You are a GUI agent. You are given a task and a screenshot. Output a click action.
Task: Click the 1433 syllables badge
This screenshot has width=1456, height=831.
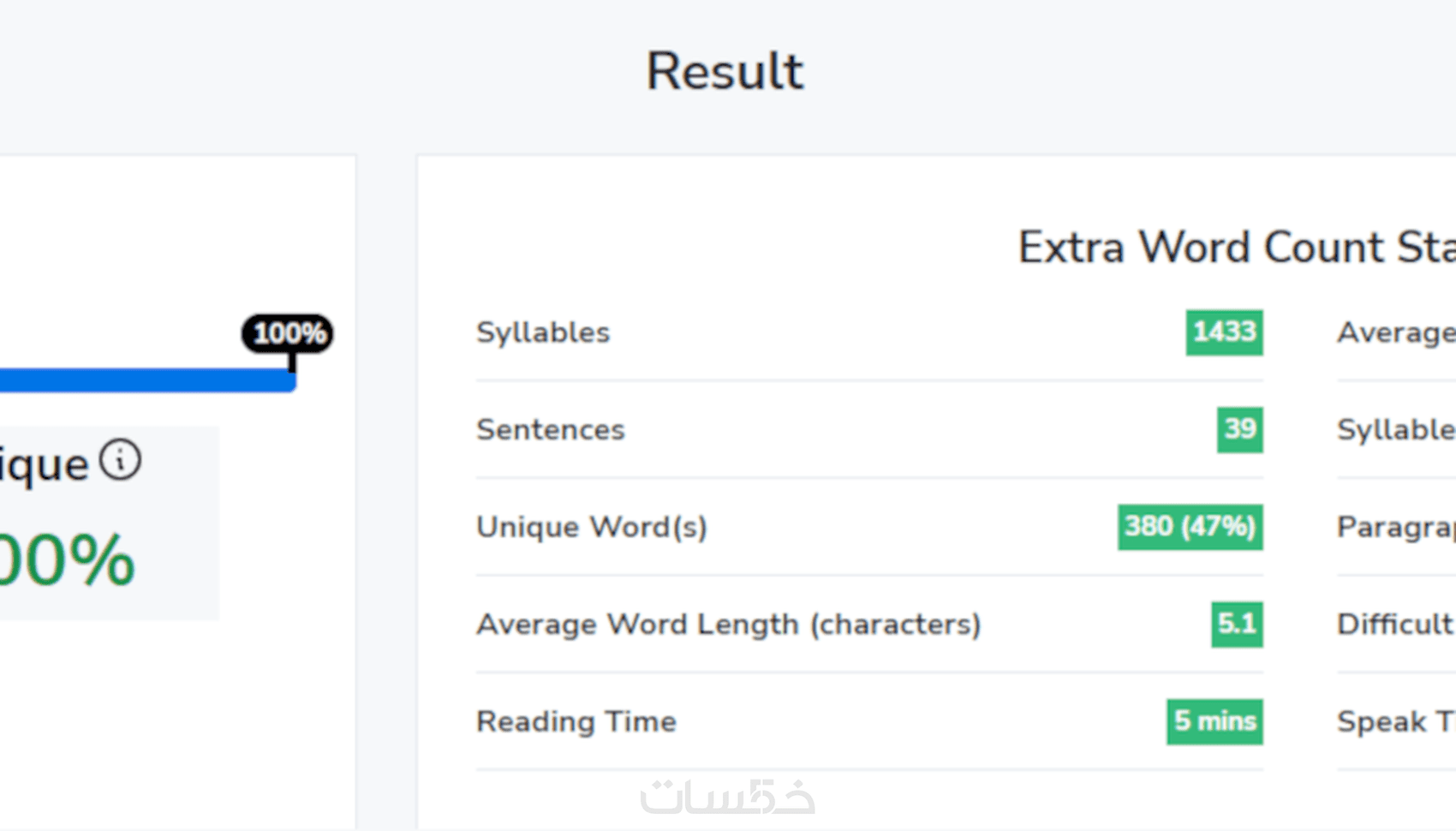point(1224,332)
